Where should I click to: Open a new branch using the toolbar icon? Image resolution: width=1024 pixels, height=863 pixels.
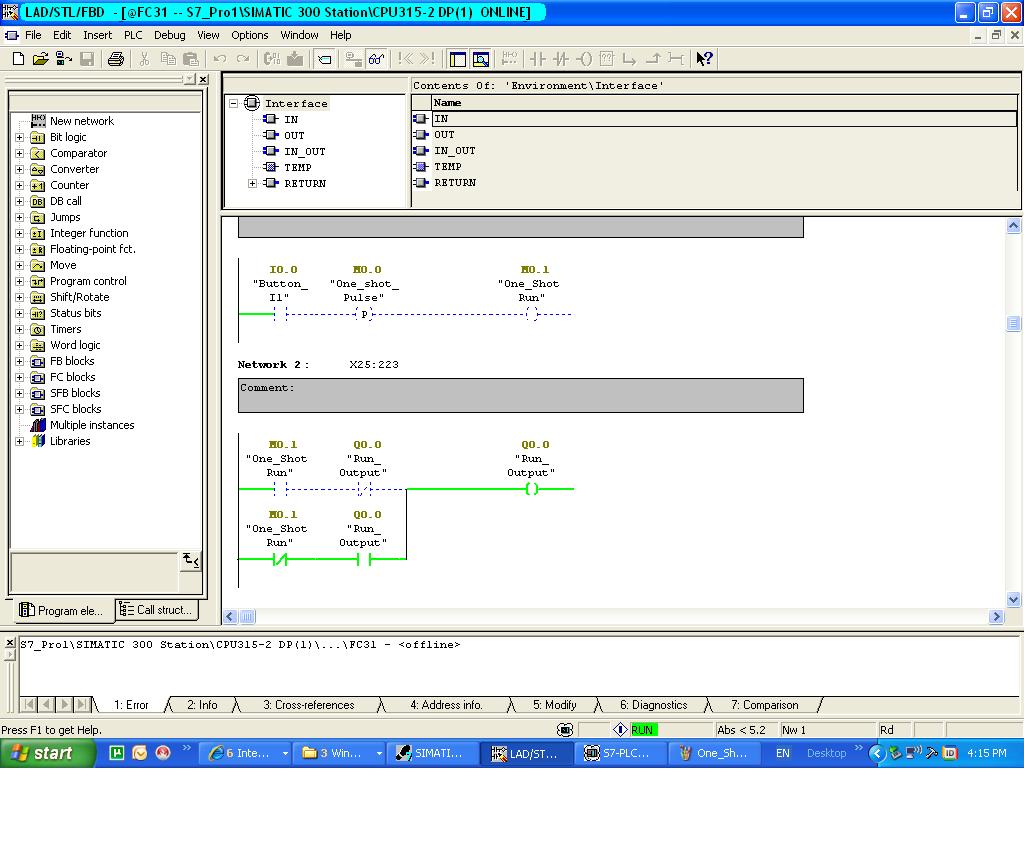pyautogui.click(x=631, y=58)
